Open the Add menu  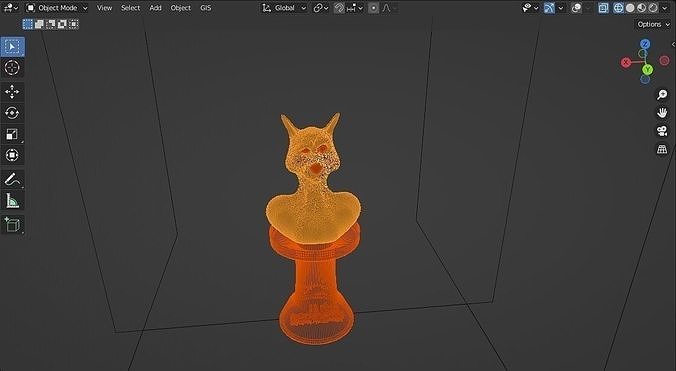click(155, 8)
